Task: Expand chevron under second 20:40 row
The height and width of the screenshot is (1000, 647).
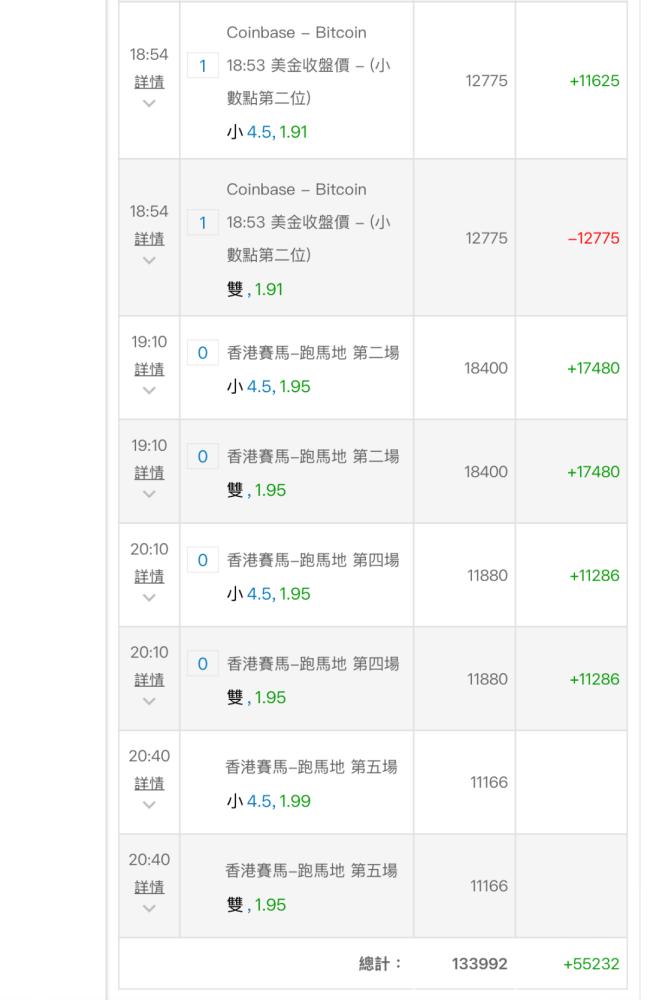Action: tap(149, 908)
